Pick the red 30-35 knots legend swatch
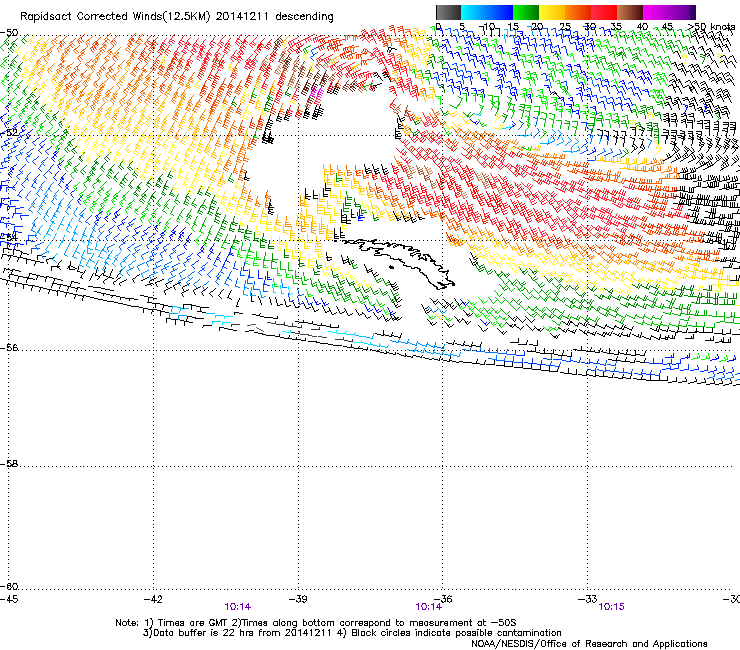 pos(604,12)
